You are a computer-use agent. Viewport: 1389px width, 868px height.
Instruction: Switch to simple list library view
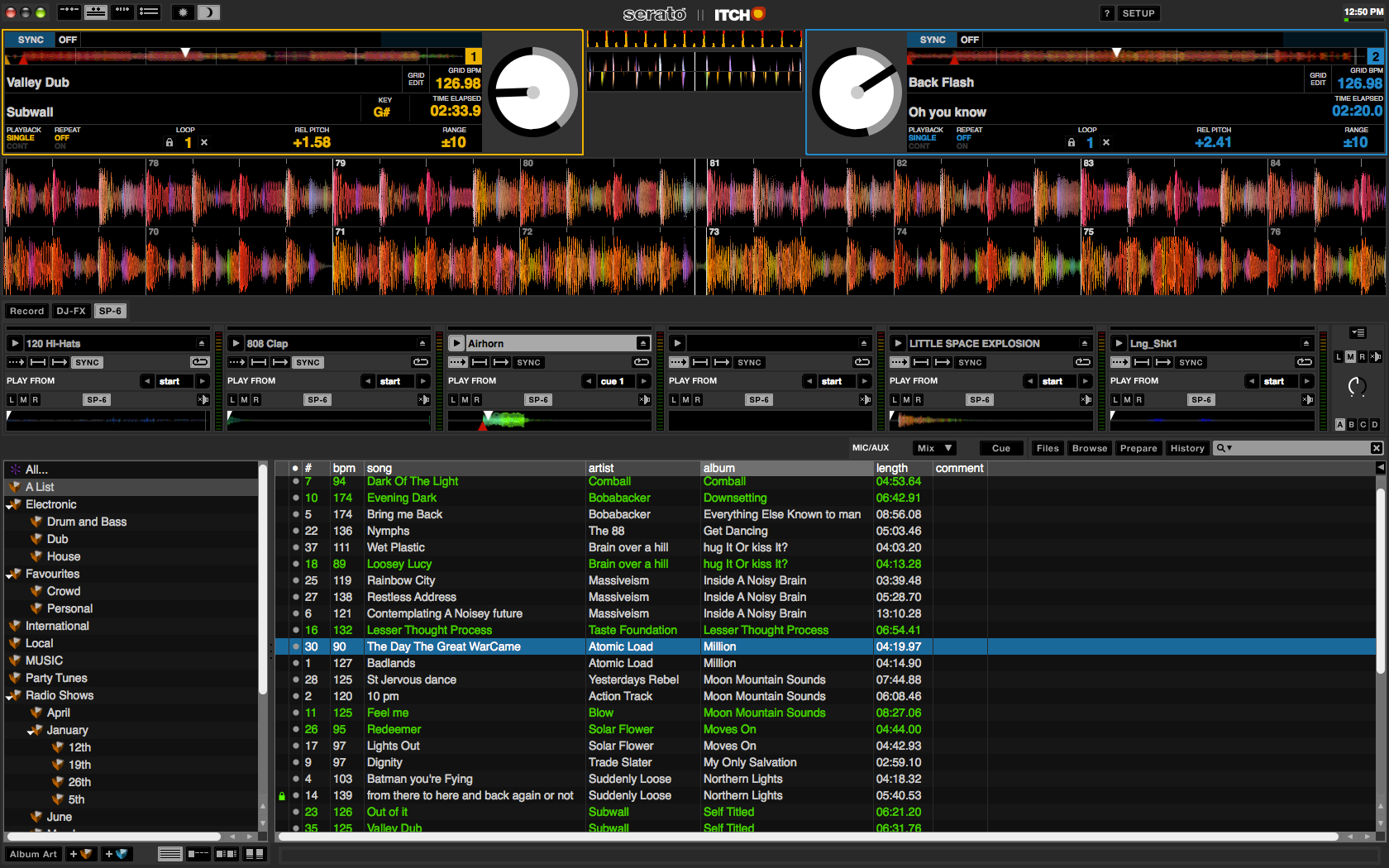170,854
